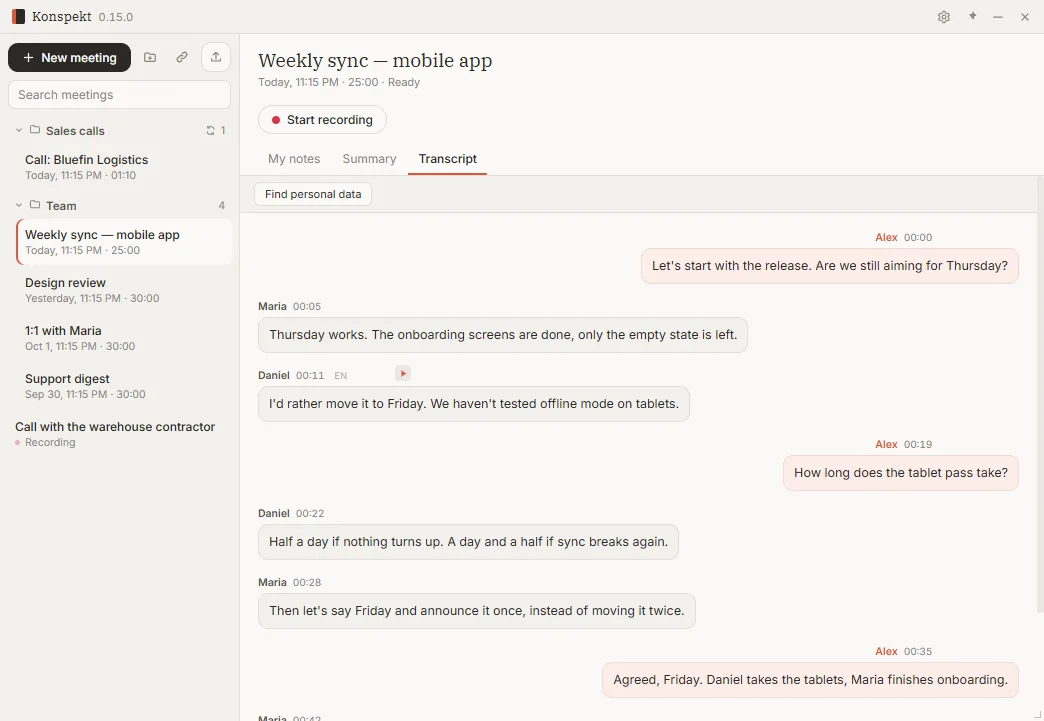1044x721 pixels.
Task: Click the message starting "I'd rather move it to Friday"
Action: [474, 404]
